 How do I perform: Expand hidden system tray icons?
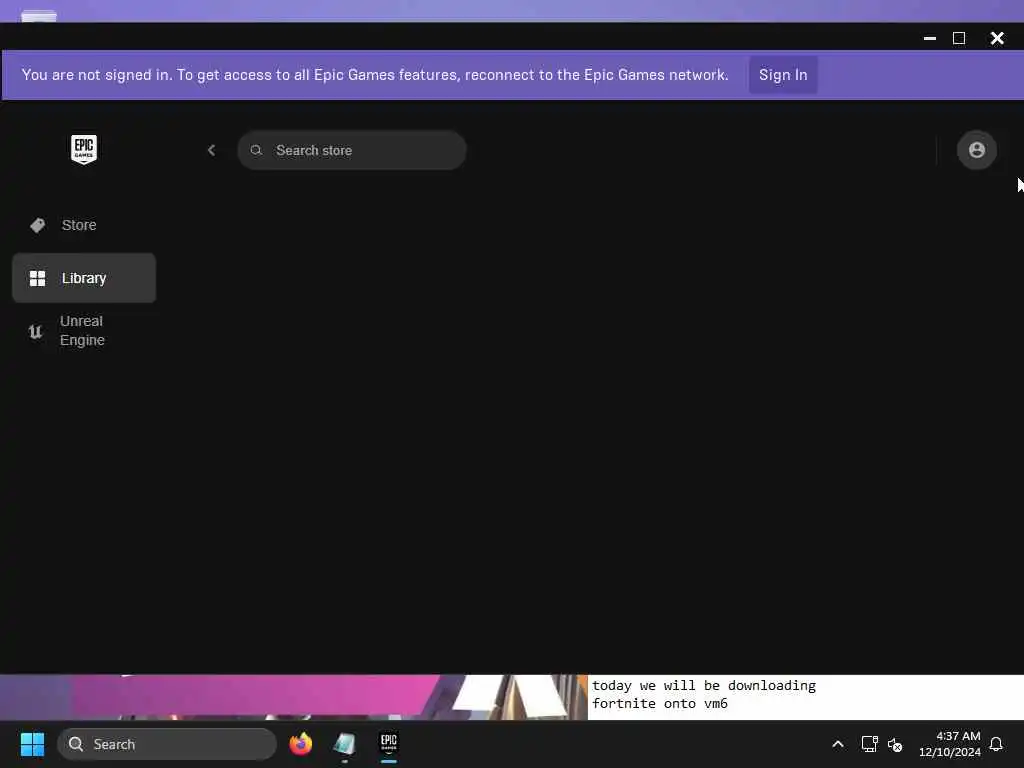(x=838, y=744)
